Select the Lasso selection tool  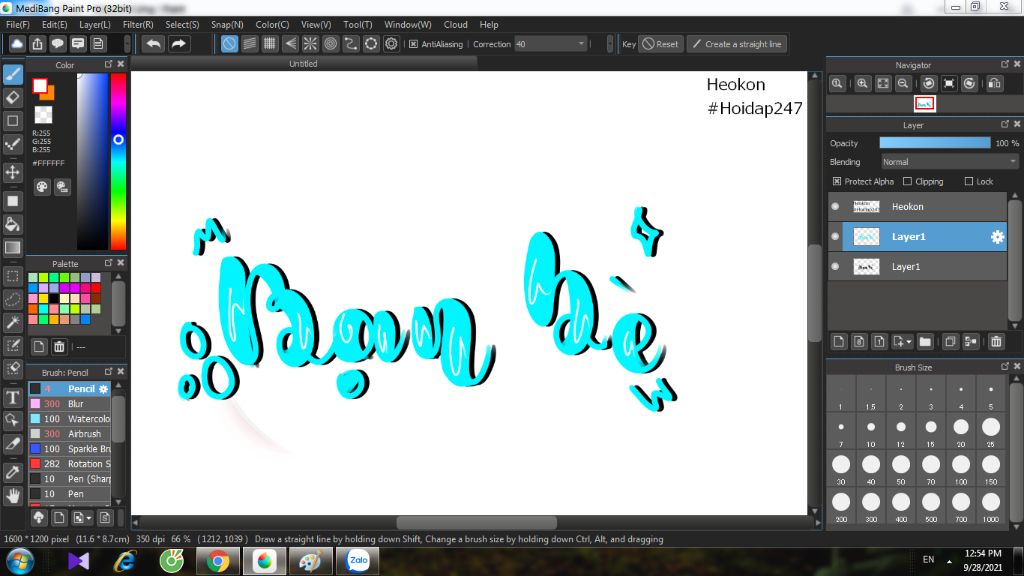(12, 300)
